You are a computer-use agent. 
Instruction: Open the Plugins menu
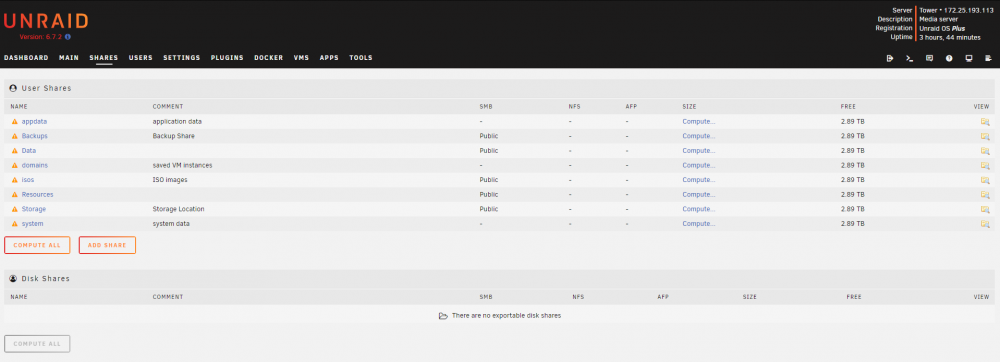tap(227, 58)
